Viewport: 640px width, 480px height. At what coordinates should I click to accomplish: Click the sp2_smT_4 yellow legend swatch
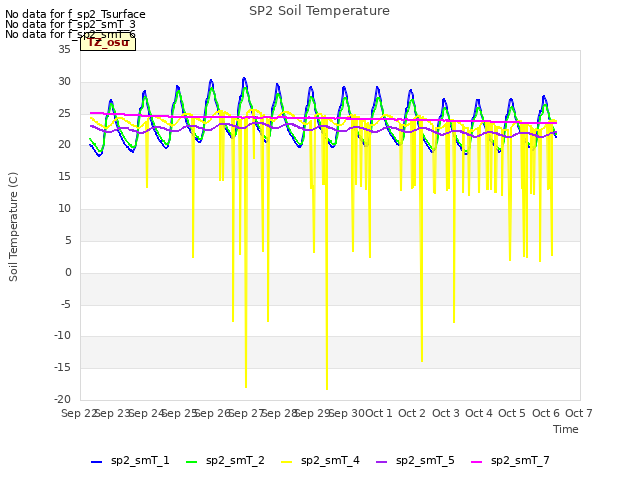point(287,462)
